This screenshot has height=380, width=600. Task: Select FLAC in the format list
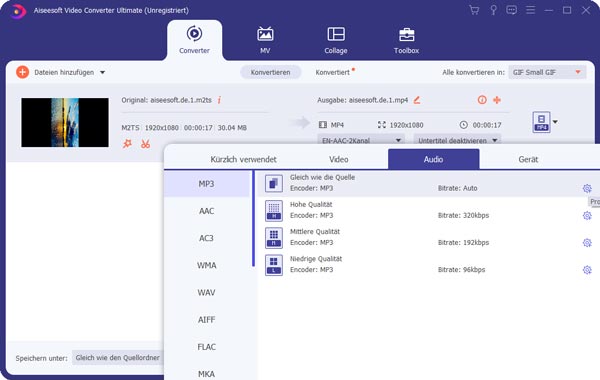(207, 347)
